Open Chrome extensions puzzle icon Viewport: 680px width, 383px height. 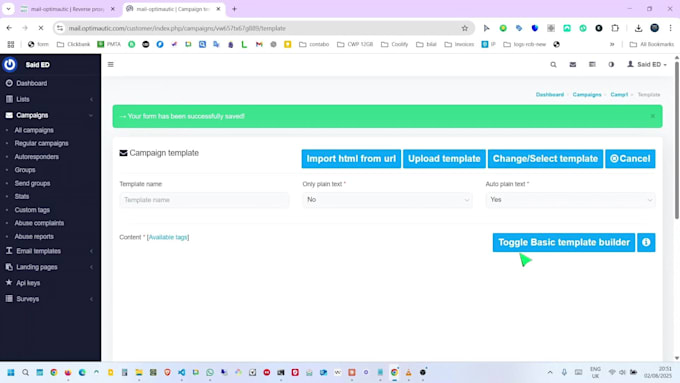[x=615, y=28]
